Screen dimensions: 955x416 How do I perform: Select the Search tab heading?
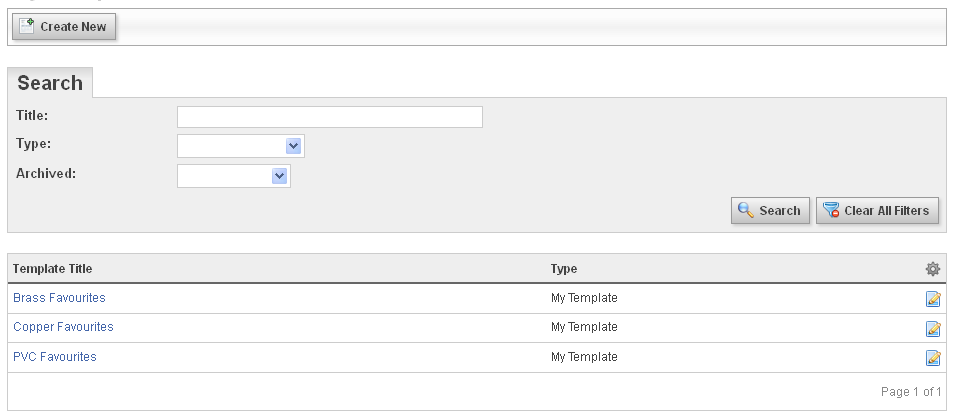50,82
